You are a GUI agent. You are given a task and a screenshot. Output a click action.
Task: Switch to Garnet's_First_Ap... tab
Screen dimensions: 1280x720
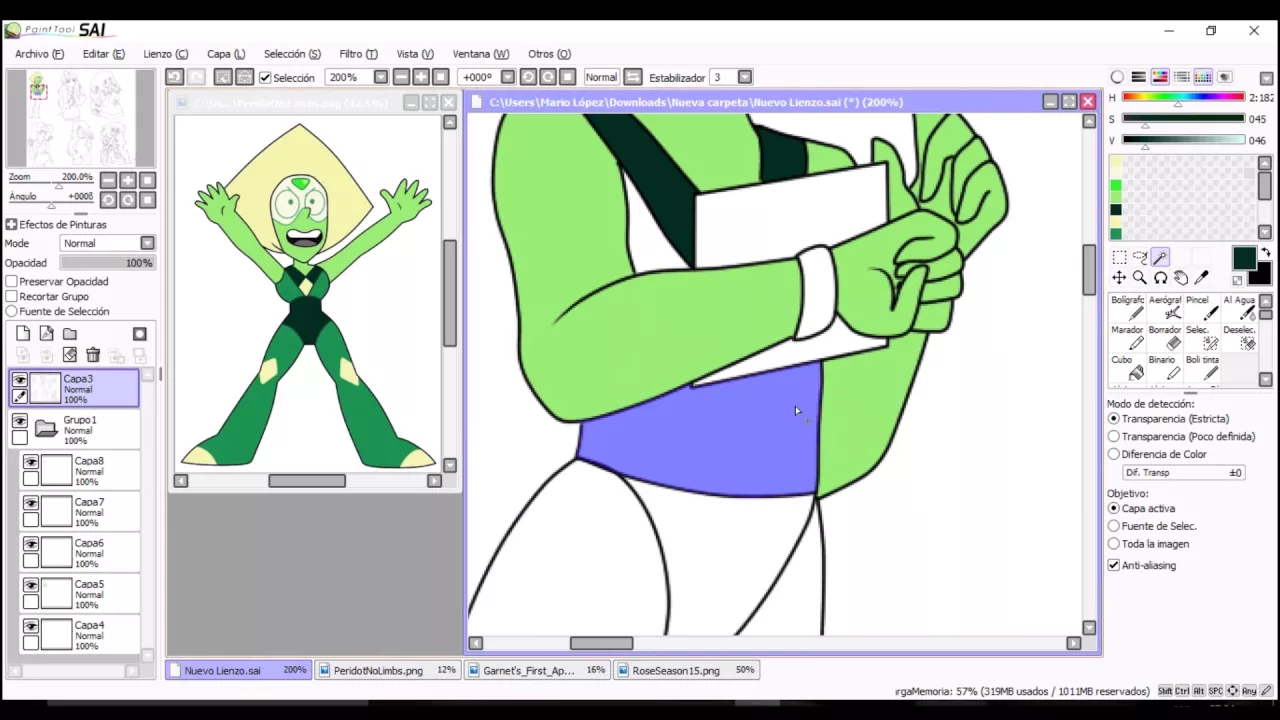click(x=536, y=670)
